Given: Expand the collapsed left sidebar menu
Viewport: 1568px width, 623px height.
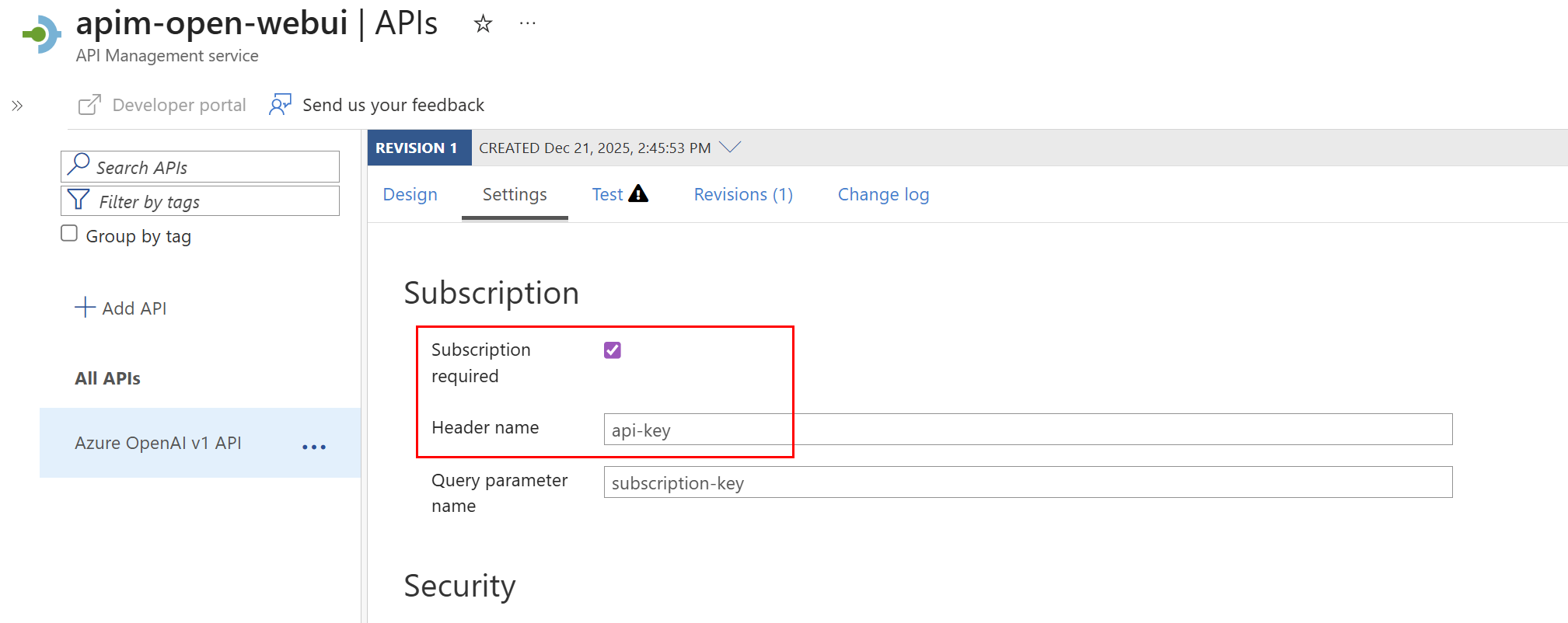Looking at the screenshot, I should (17, 106).
